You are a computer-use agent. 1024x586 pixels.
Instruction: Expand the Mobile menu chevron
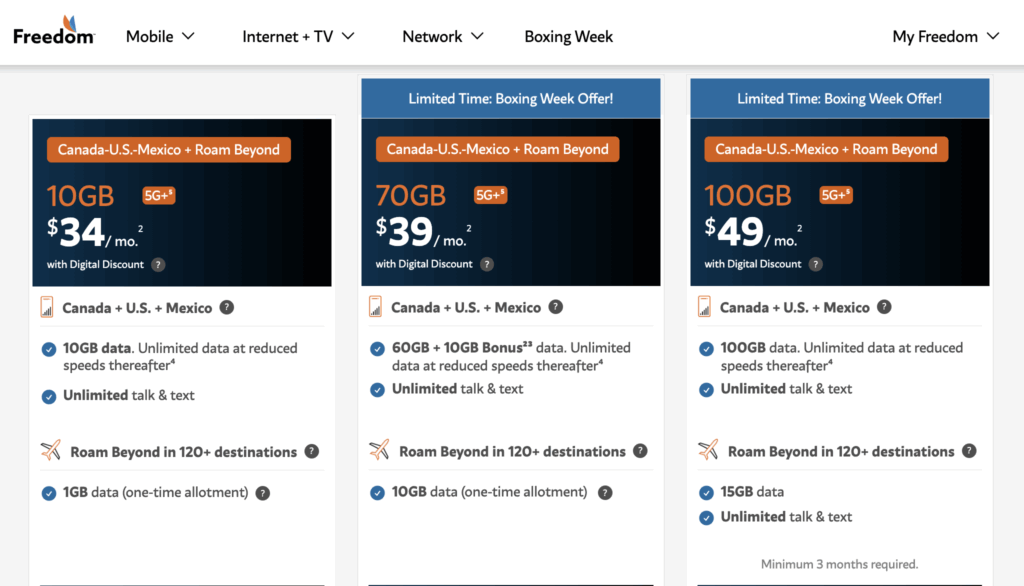coord(188,36)
